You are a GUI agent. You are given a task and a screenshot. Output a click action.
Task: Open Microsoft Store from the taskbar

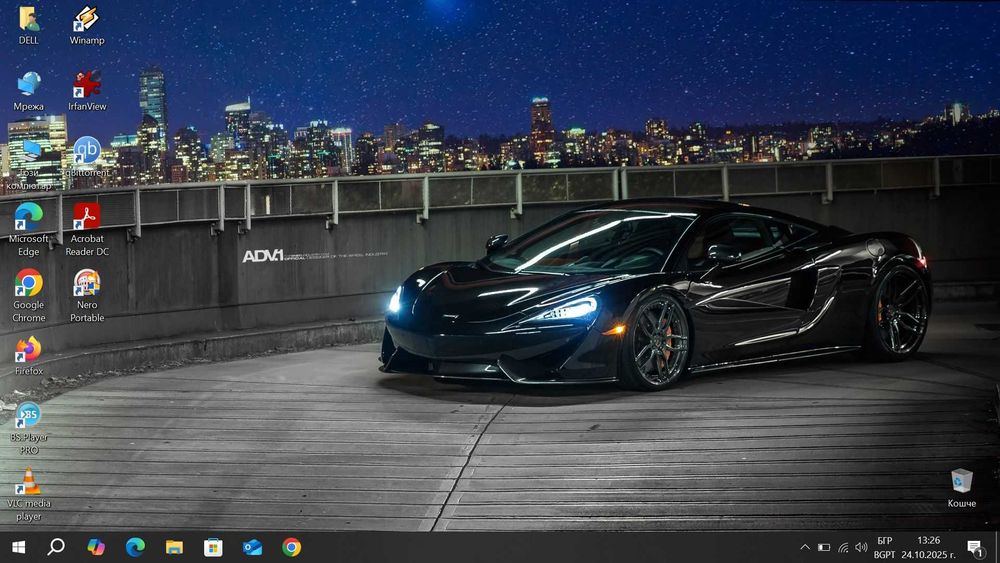pyautogui.click(x=213, y=547)
